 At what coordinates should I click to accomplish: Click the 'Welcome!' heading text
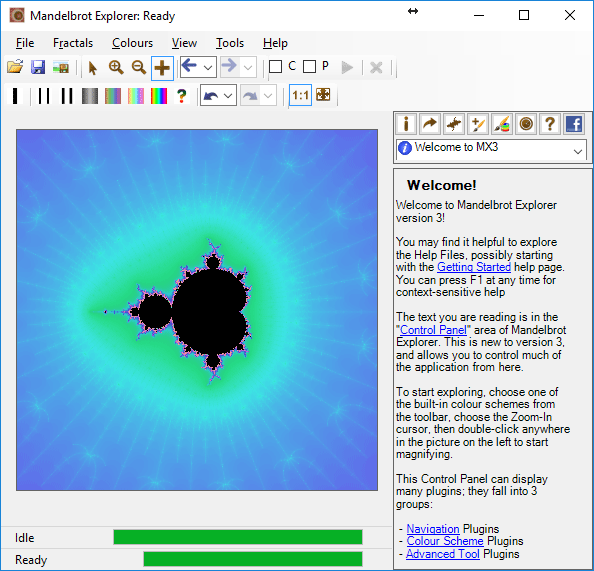[442, 185]
